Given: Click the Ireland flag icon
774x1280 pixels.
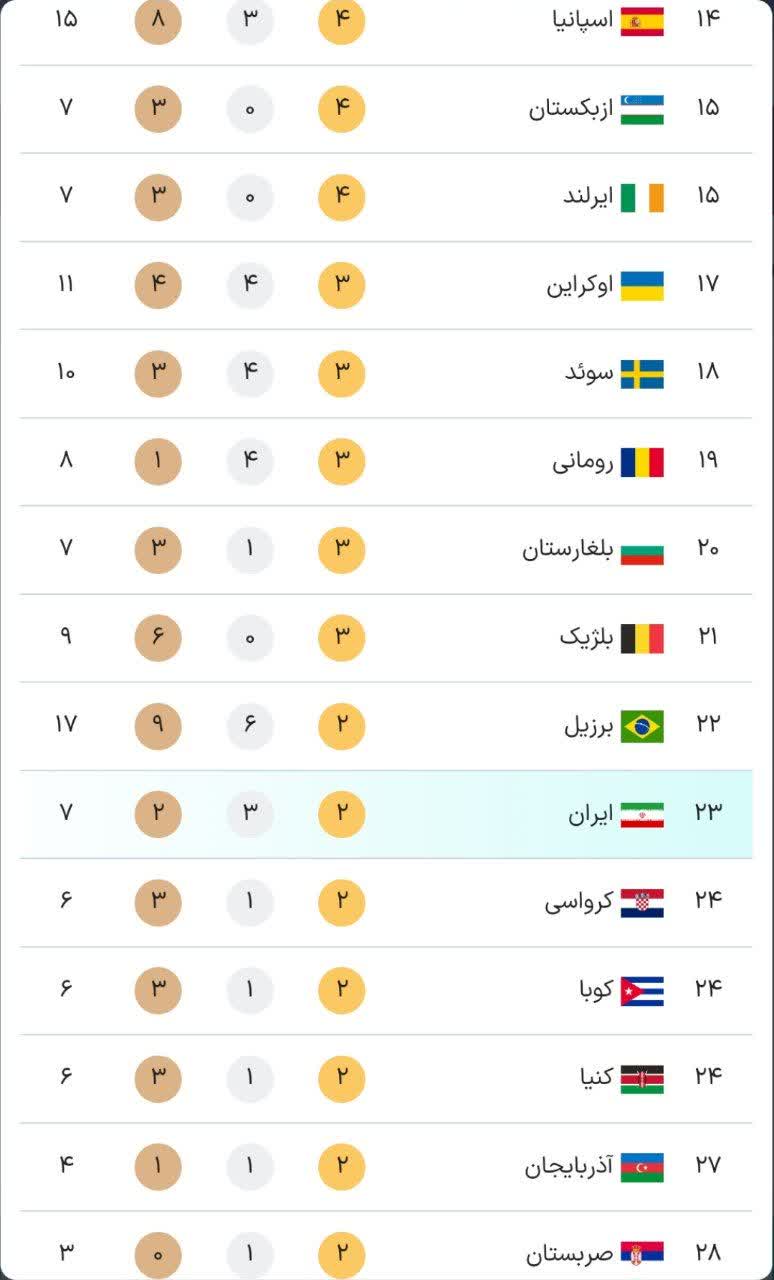Looking at the screenshot, I should [642, 197].
